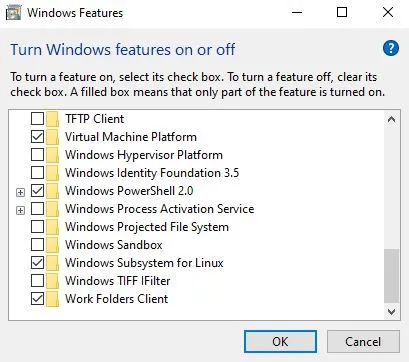
Task: Select the Windows Sandbox folder icon
Action: [x=52, y=245]
